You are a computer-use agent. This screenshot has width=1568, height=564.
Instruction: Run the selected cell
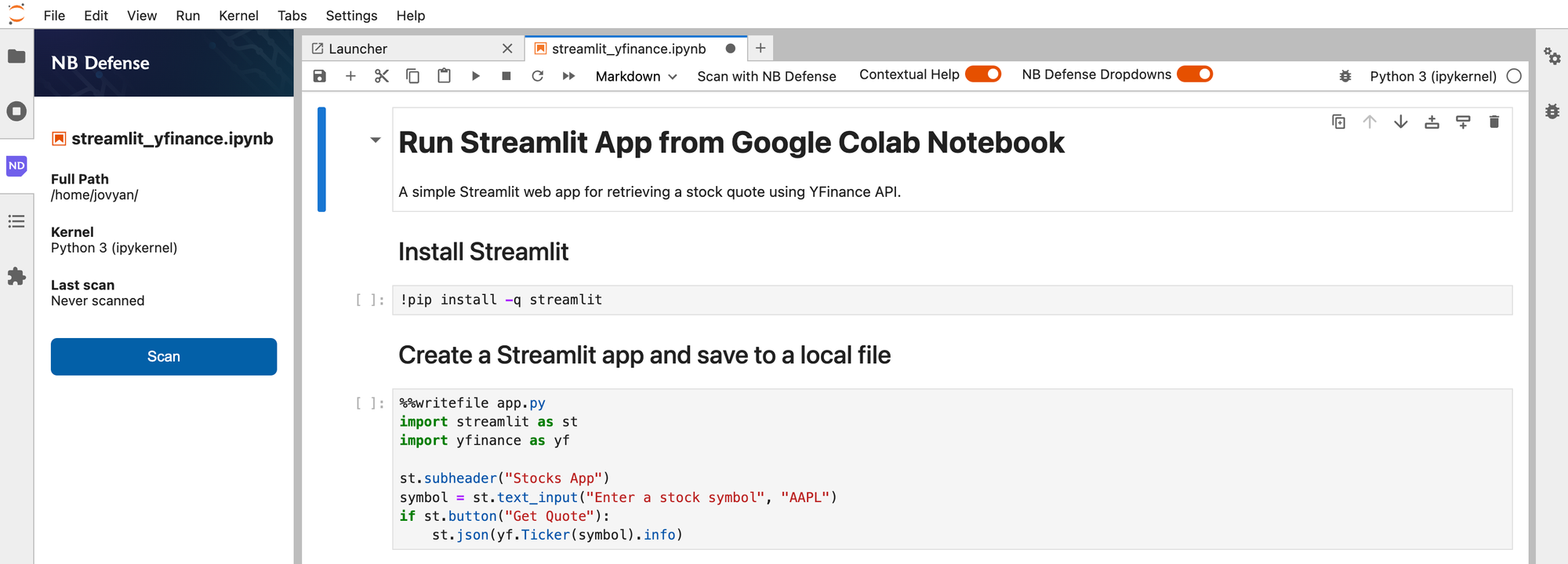click(x=475, y=76)
